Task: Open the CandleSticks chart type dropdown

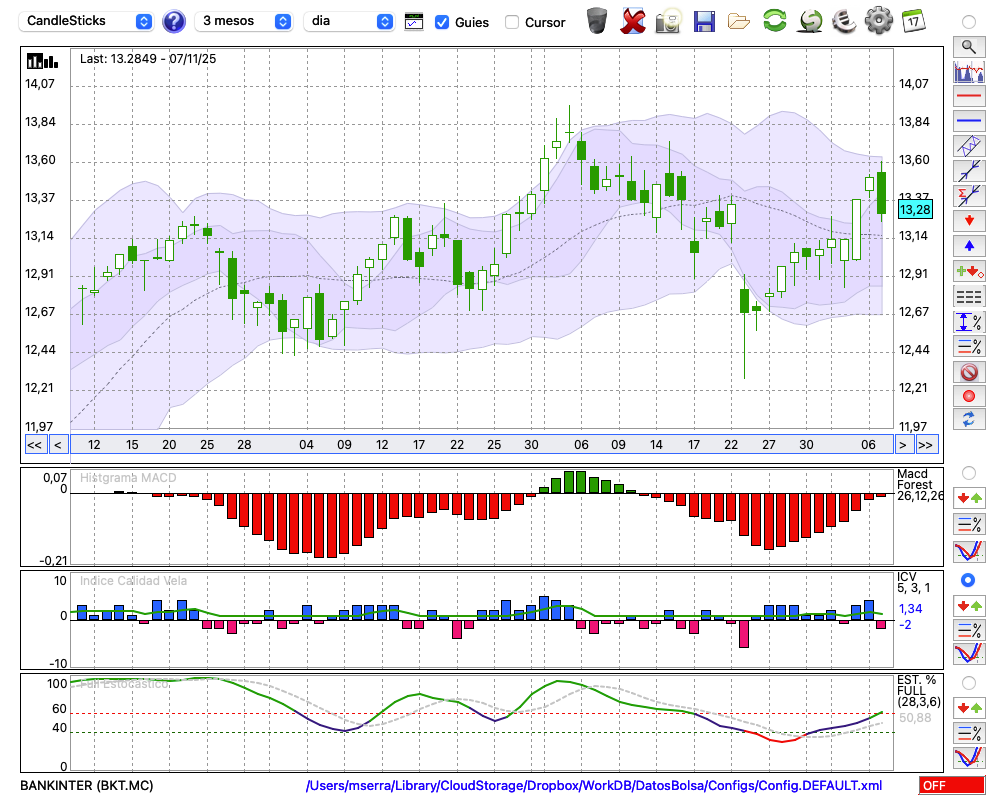Action: coord(88,21)
